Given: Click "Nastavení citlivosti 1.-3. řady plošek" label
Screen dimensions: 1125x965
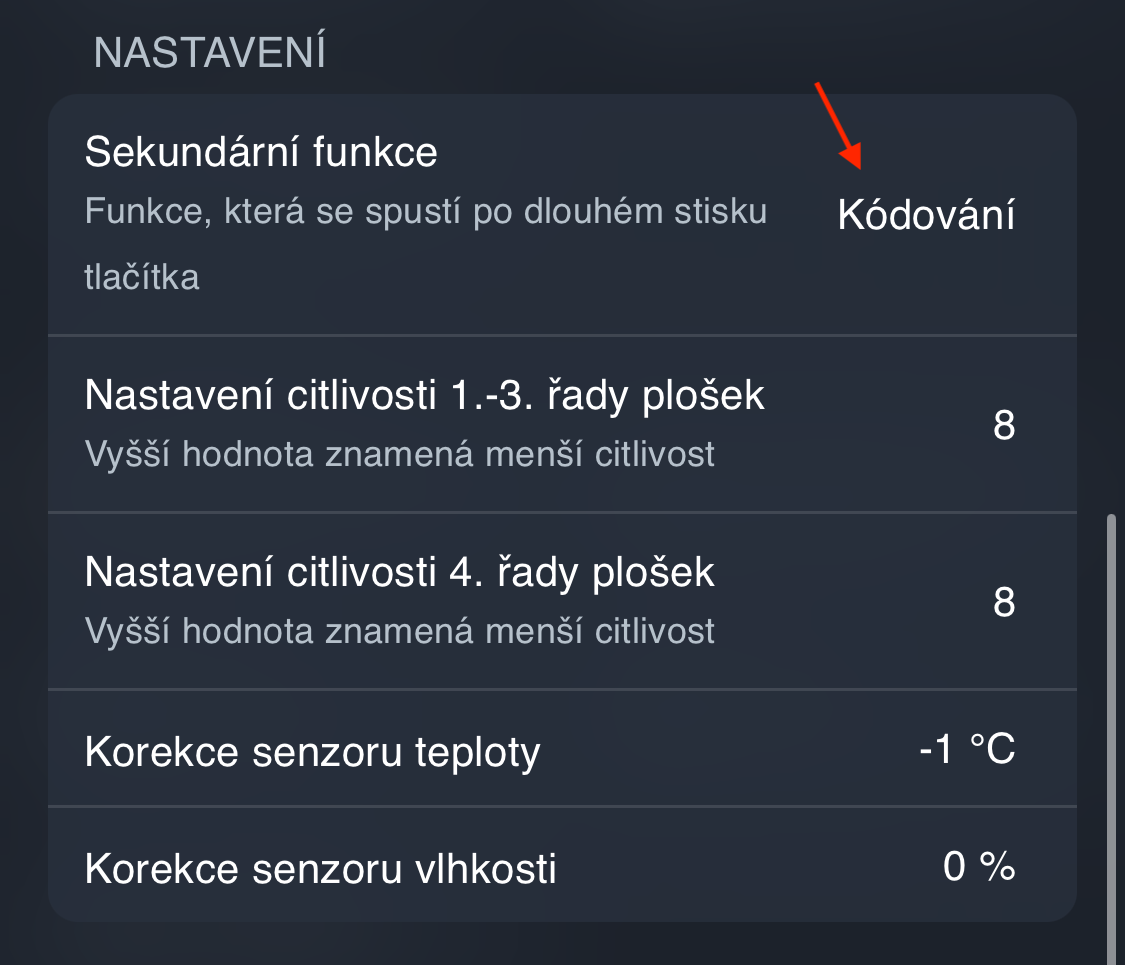Looking at the screenshot, I should click(424, 396).
